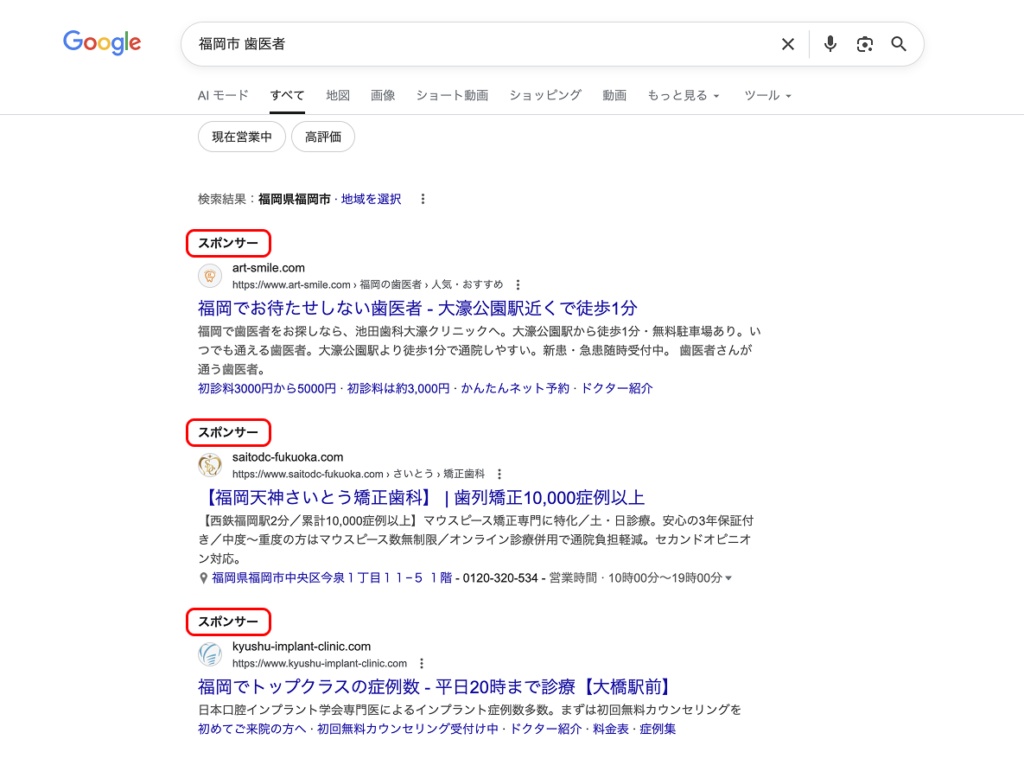Click the kyushu-implant-clinic.com favicon
The width and height of the screenshot is (1024, 765).
210,655
